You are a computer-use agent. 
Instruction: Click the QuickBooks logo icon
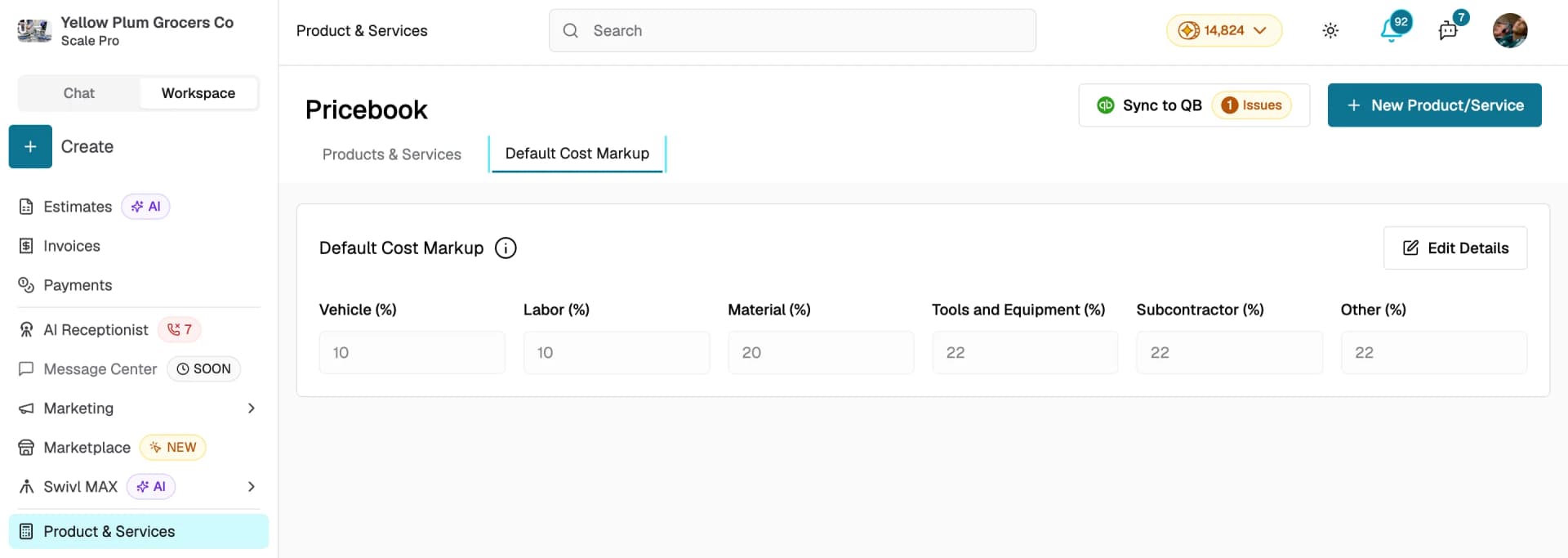1106,105
